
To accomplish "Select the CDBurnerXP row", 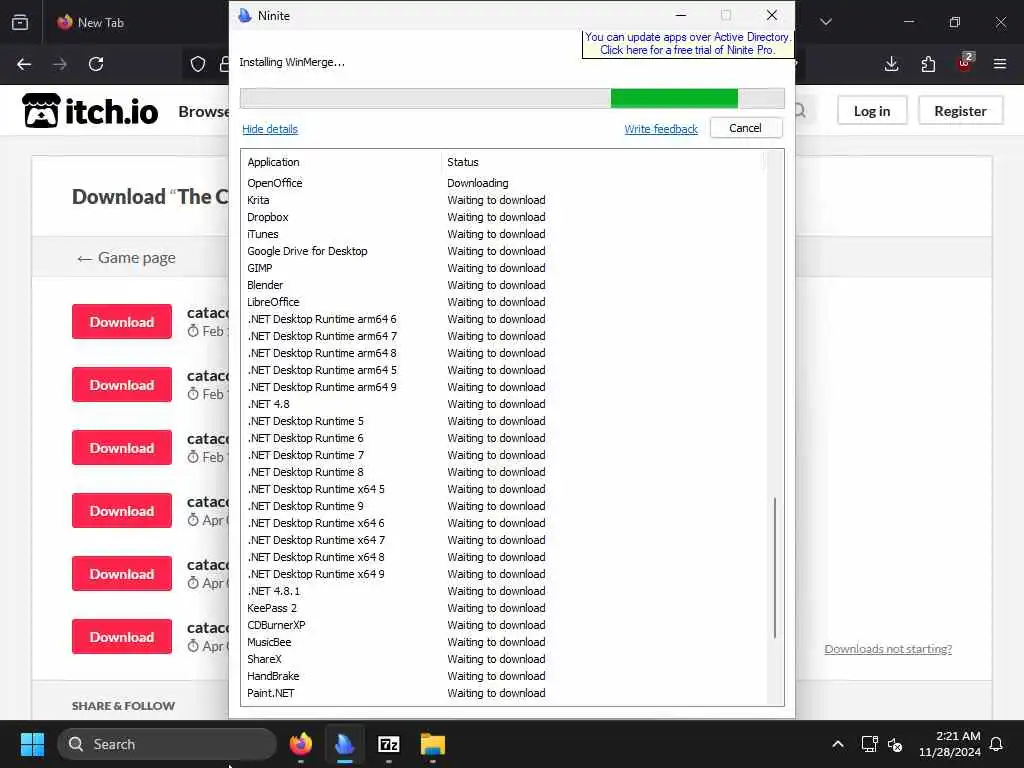I will point(503,625).
